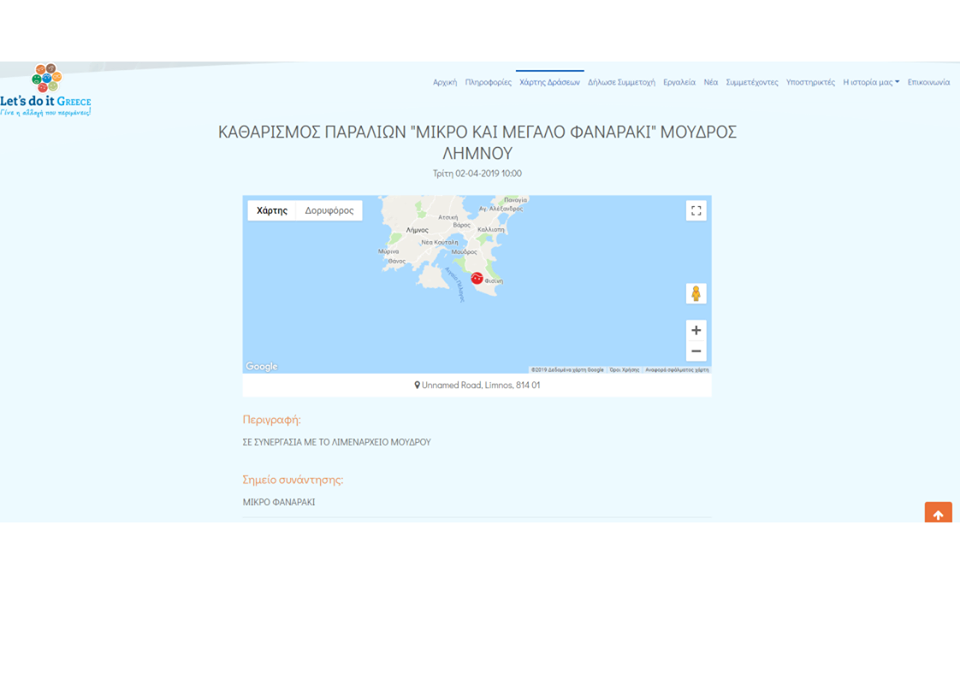Zoom out the map with minus button
Viewport: 960px width, 678px height.
(696, 351)
